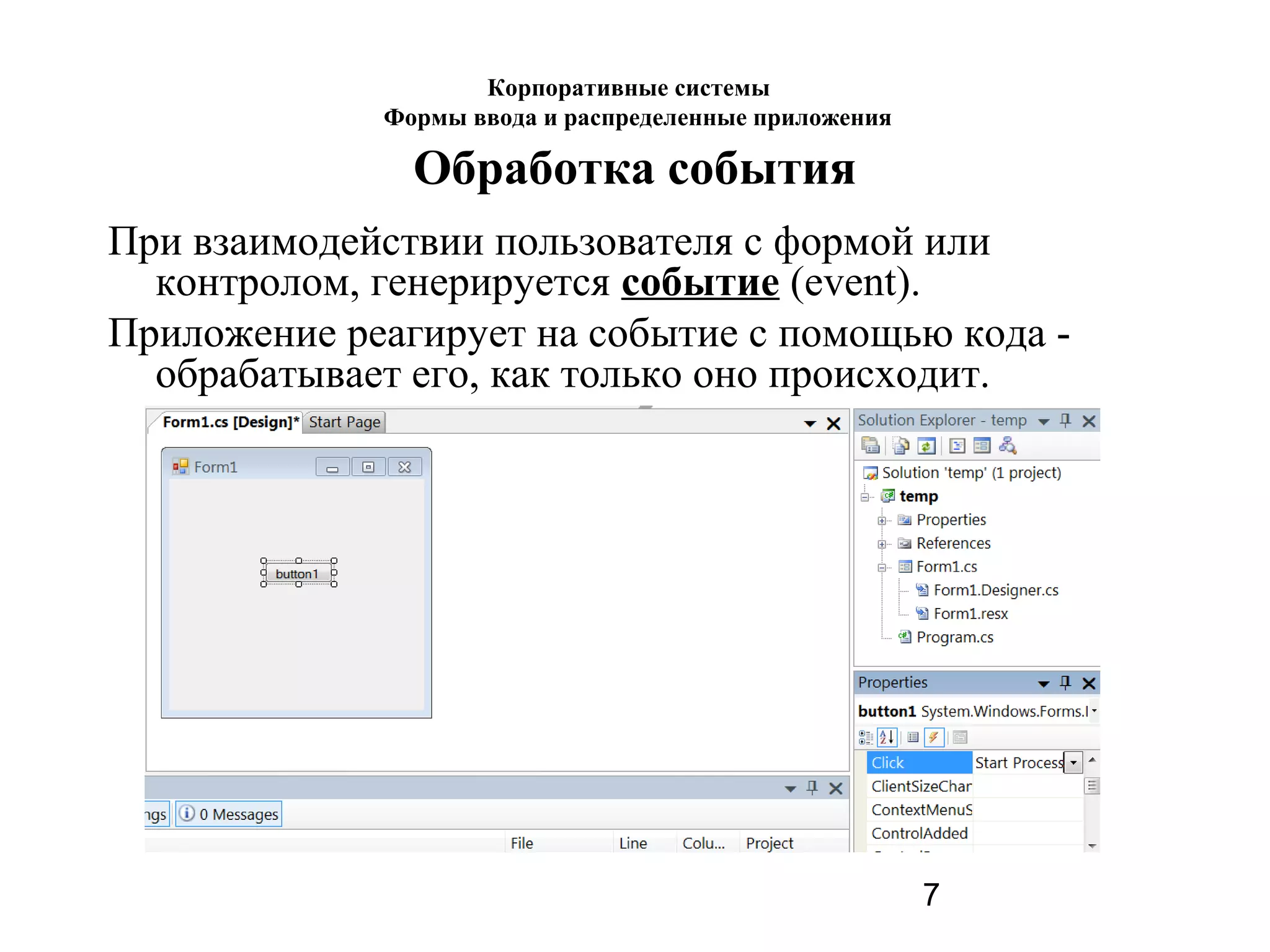Select the Click event row
The height and width of the screenshot is (952, 1270).
(919, 762)
